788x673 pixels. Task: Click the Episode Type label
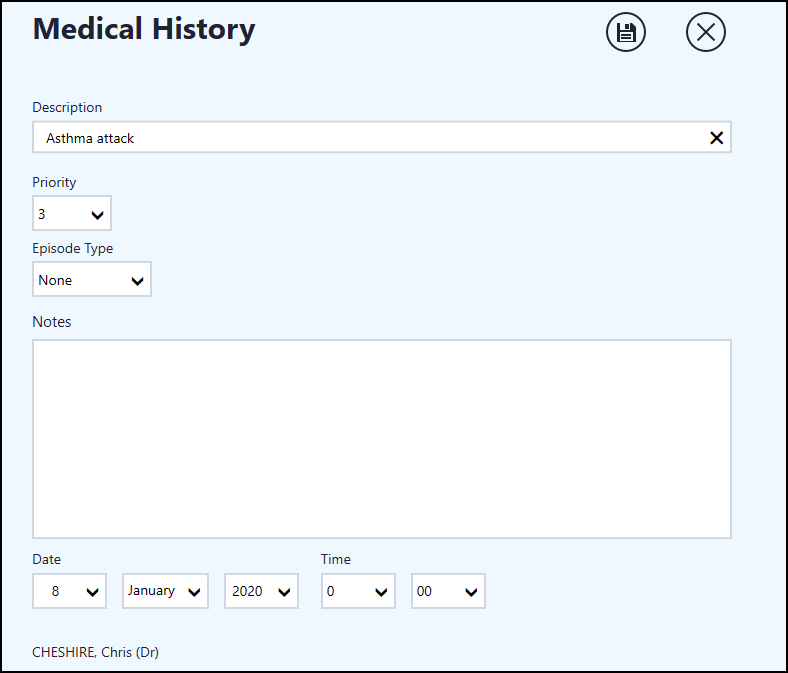pos(72,249)
